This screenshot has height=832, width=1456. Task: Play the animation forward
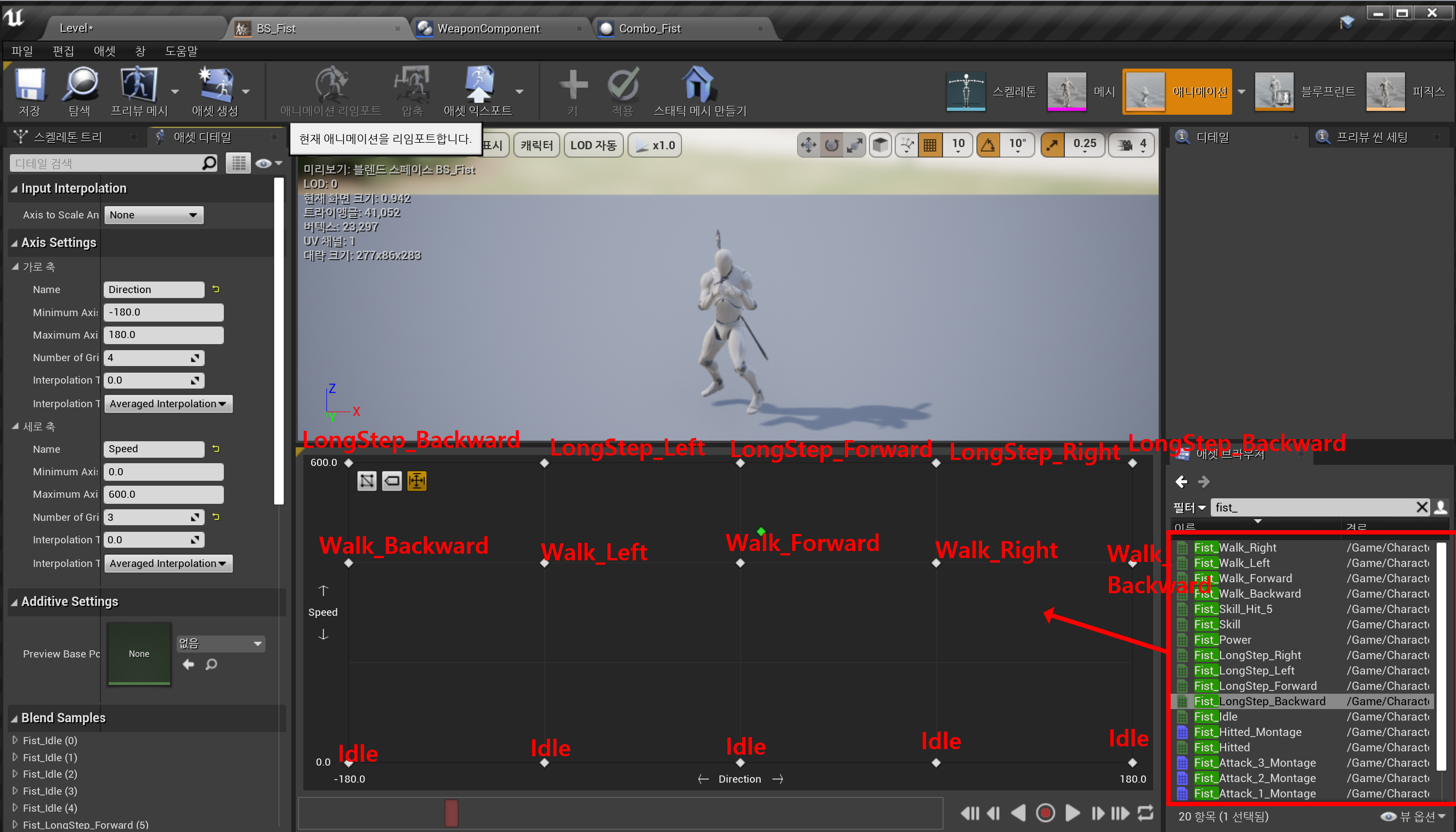pos(1072,813)
